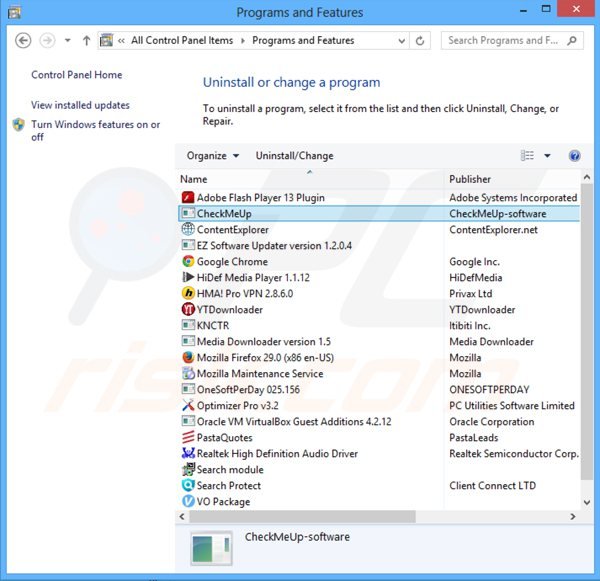600x581 pixels.
Task: Click Programs and Features breadcrumb
Action: [x=303, y=41]
